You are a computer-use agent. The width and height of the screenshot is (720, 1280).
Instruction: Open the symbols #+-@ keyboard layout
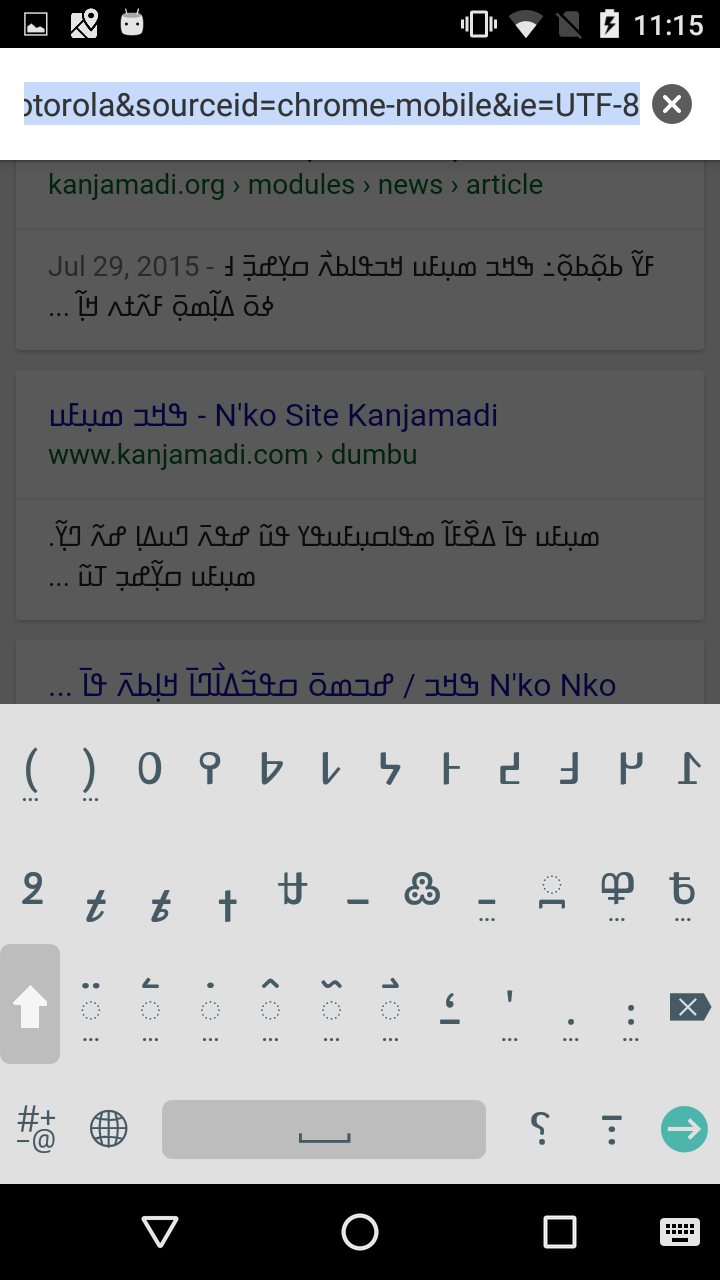tap(36, 1129)
